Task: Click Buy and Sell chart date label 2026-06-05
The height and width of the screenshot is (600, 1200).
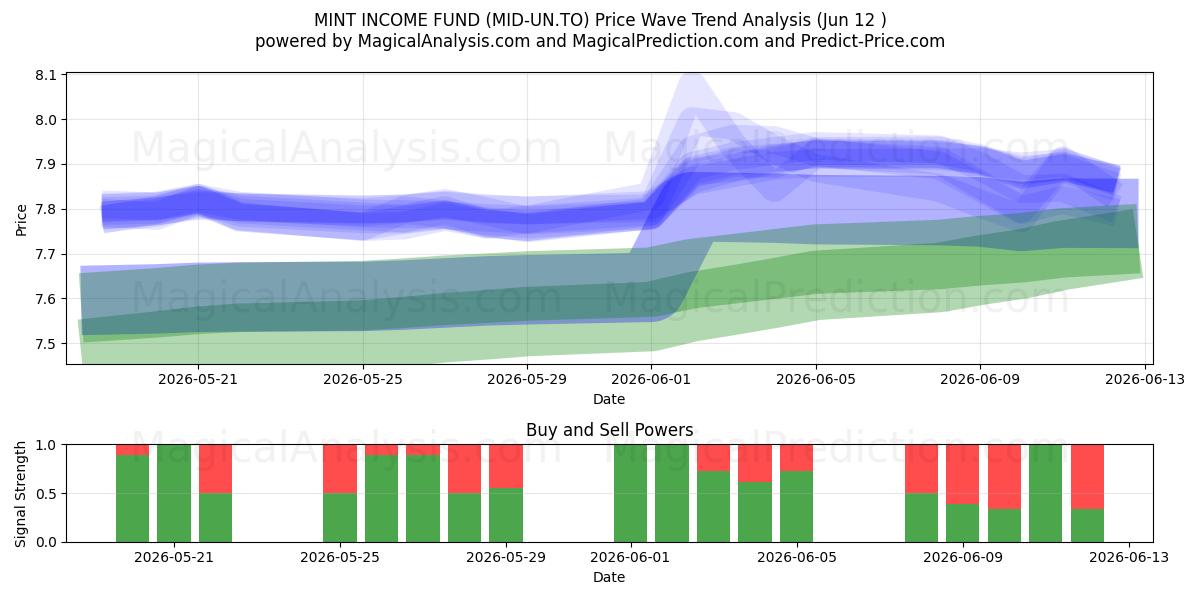Action: 796,557
